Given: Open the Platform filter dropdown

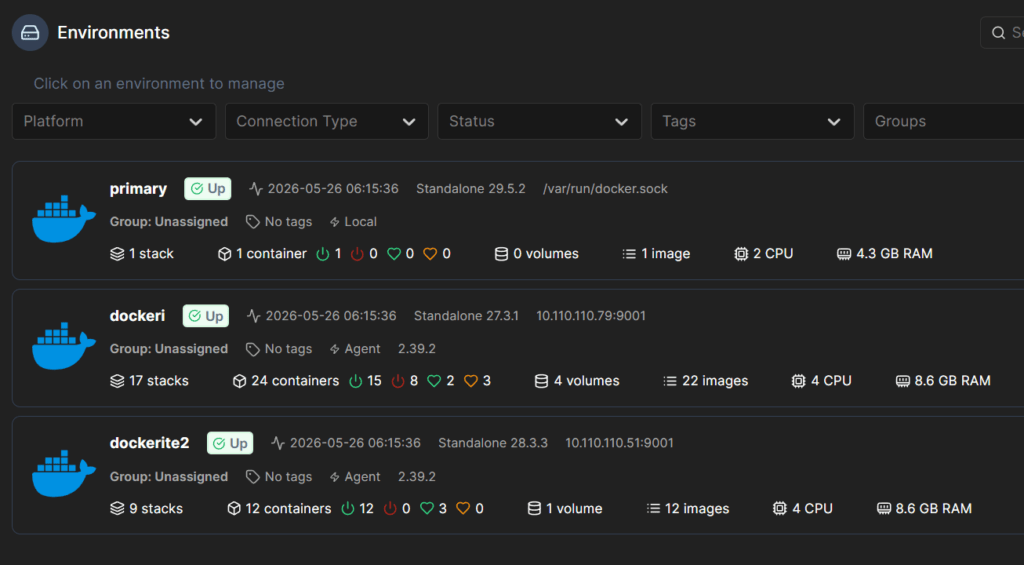Looking at the screenshot, I should coord(114,121).
